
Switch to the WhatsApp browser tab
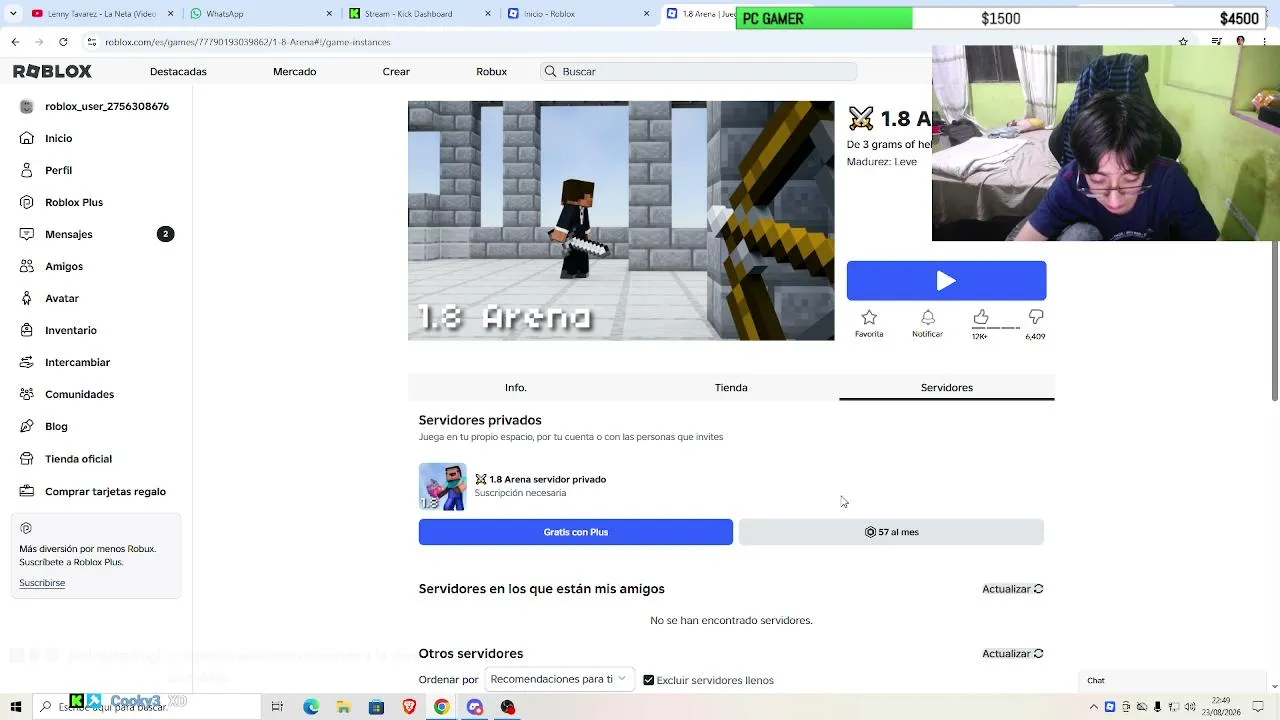260,14
